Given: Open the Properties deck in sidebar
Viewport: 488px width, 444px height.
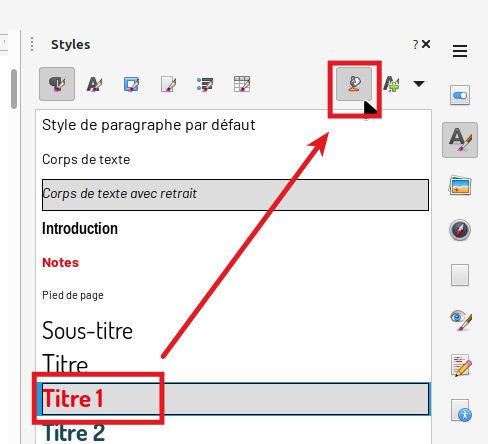Looking at the screenshot, I should 460,96.
